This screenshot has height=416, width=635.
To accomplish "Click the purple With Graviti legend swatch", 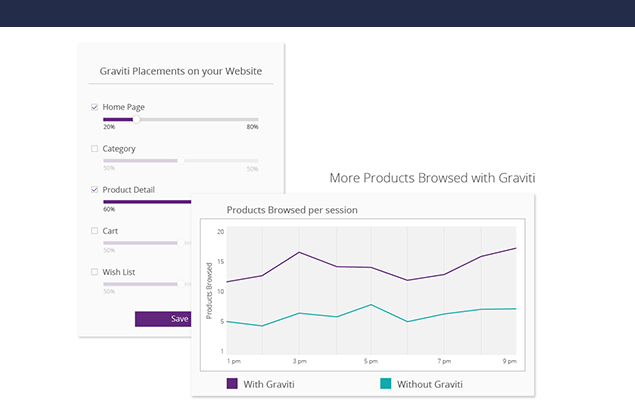I will (x=232, y=384).
